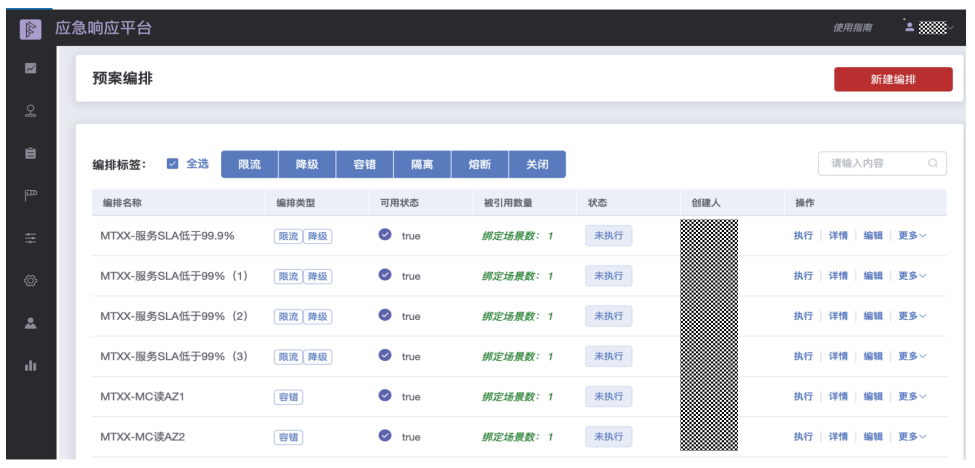
Task: Click 未执行 status in MTXX-服务SLA低于99.9% row
Action: click(609, 236)
